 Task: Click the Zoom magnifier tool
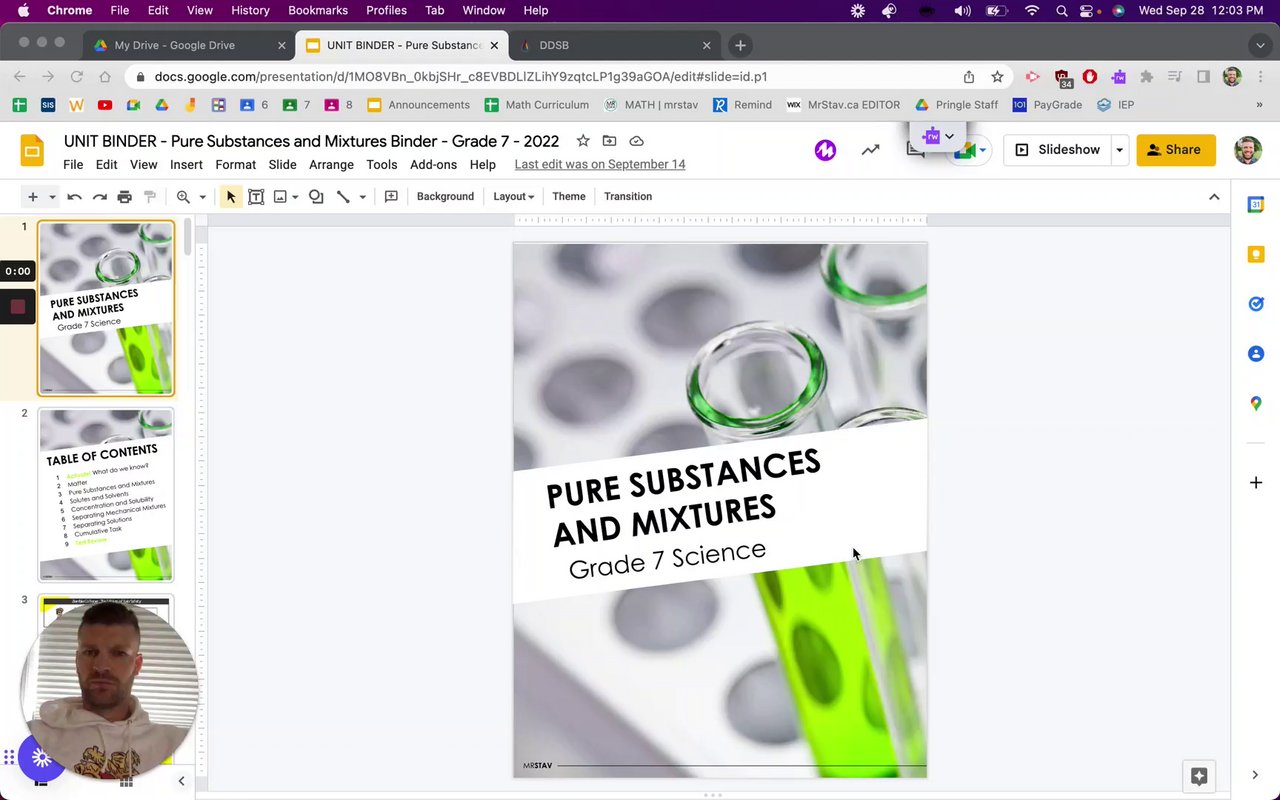[x=183, y=197]
